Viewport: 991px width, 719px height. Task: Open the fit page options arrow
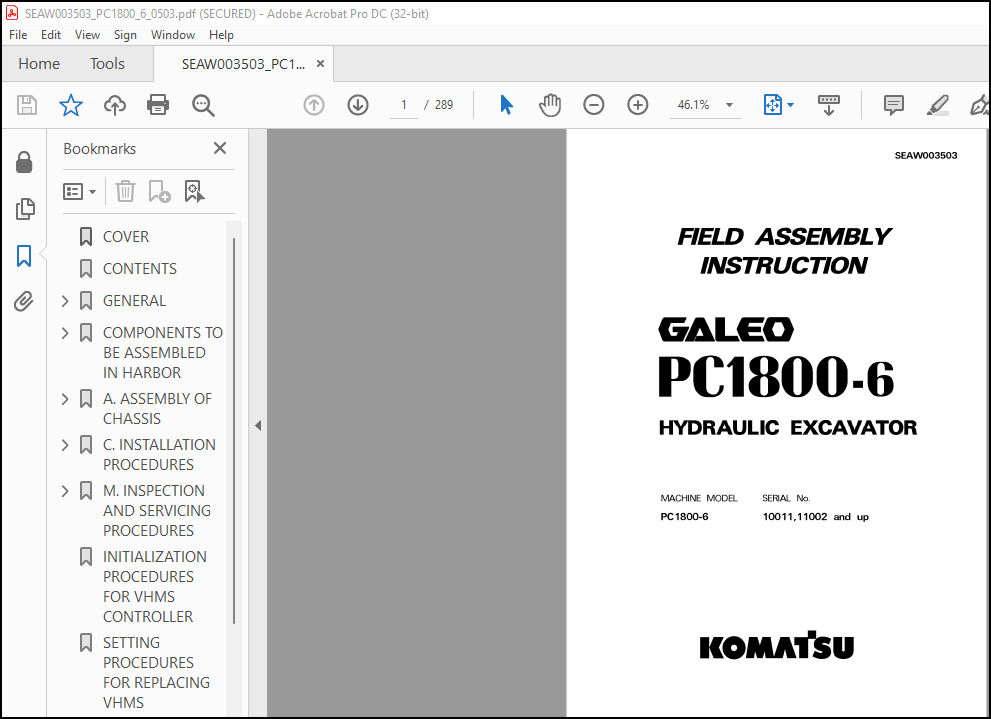point(790,105)
